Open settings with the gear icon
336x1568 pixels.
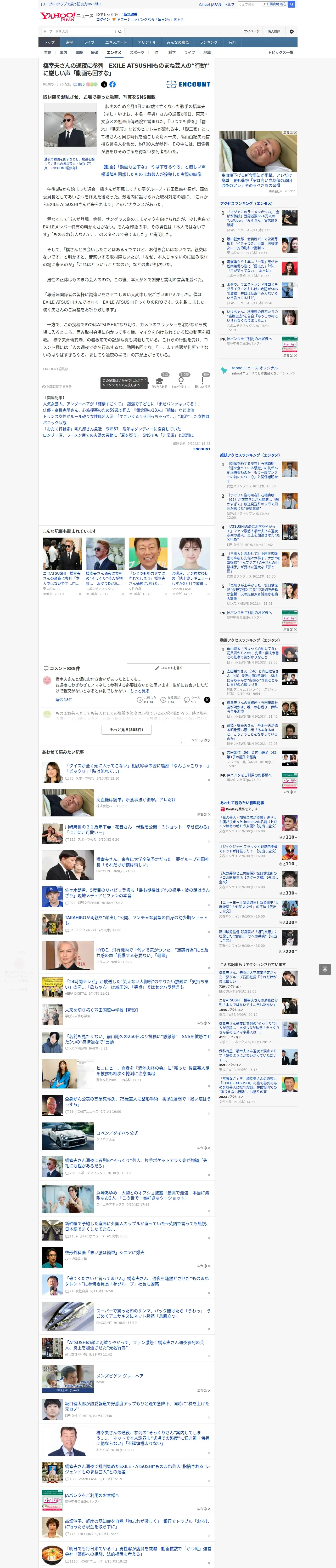pyautogui.click(x=292, y=32)
